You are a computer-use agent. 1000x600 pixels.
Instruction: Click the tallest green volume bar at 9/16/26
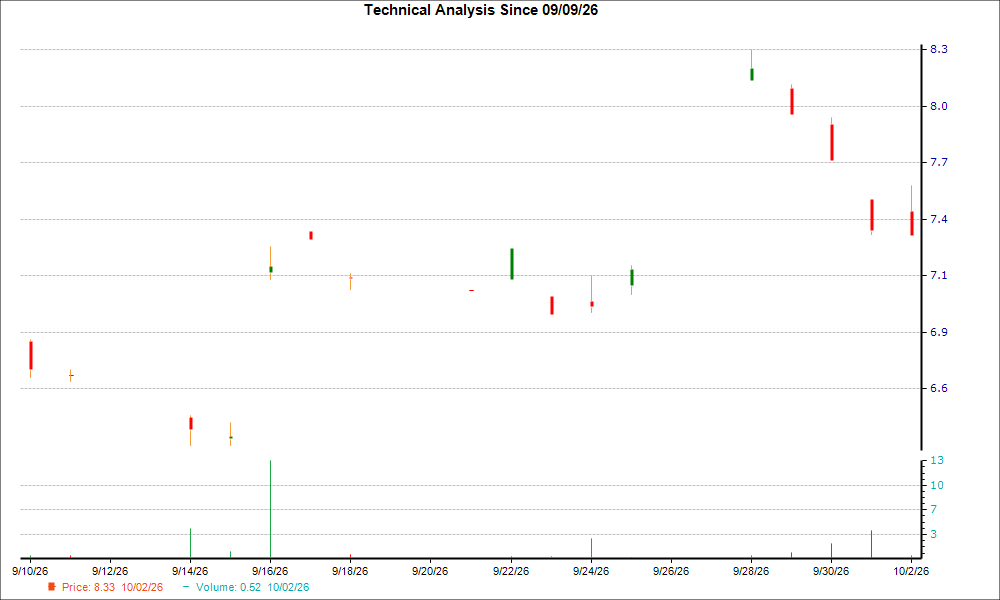click(x=270, y=509)
